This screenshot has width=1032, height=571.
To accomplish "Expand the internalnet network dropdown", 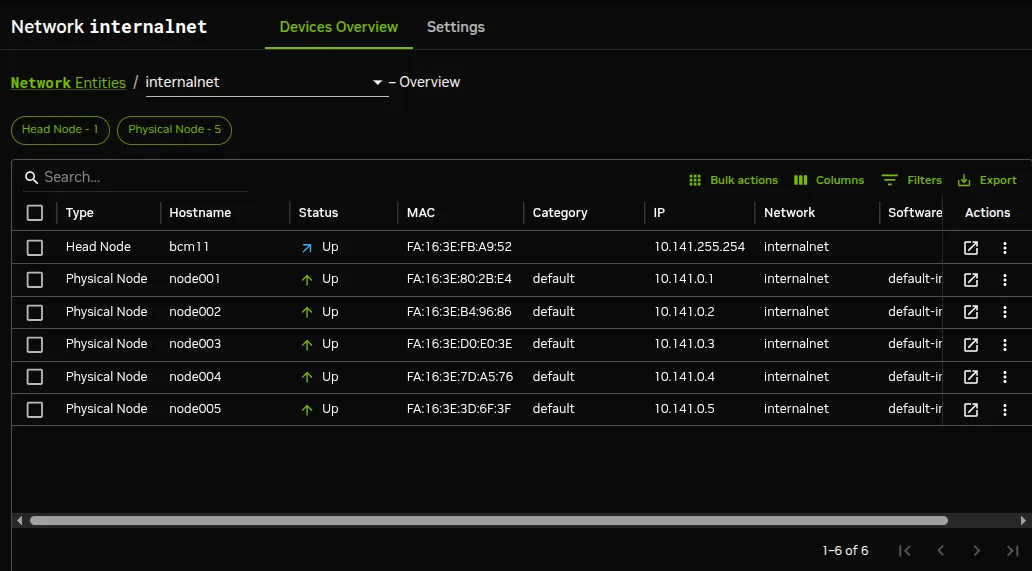I will pyautogui.click(x=378, y=82).
